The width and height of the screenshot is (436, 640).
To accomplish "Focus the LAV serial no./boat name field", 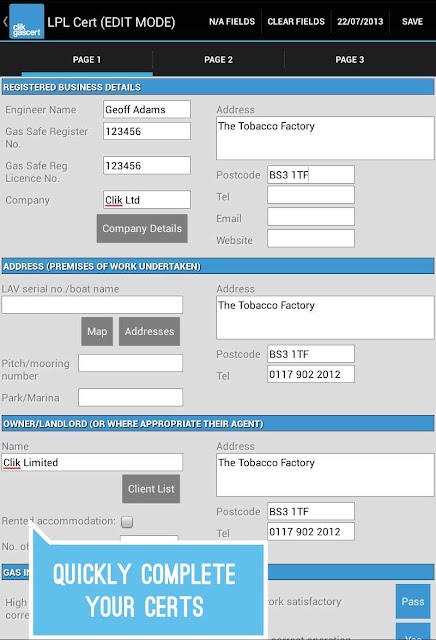I will tap(92, 305).
